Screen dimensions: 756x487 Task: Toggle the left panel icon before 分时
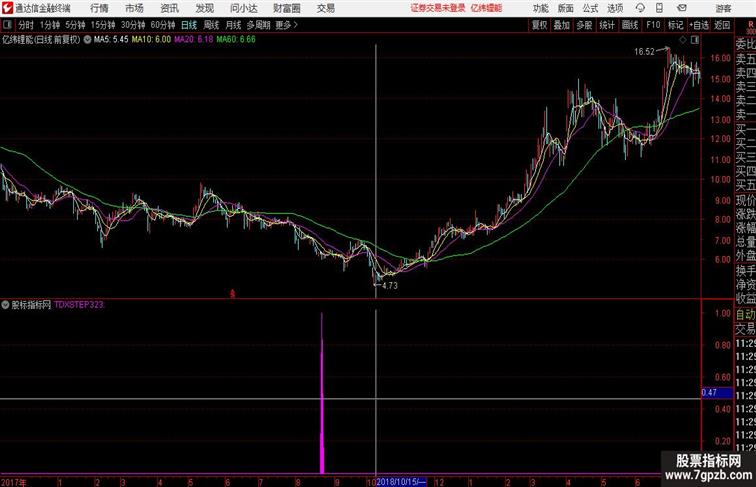(x=7, y=25)
